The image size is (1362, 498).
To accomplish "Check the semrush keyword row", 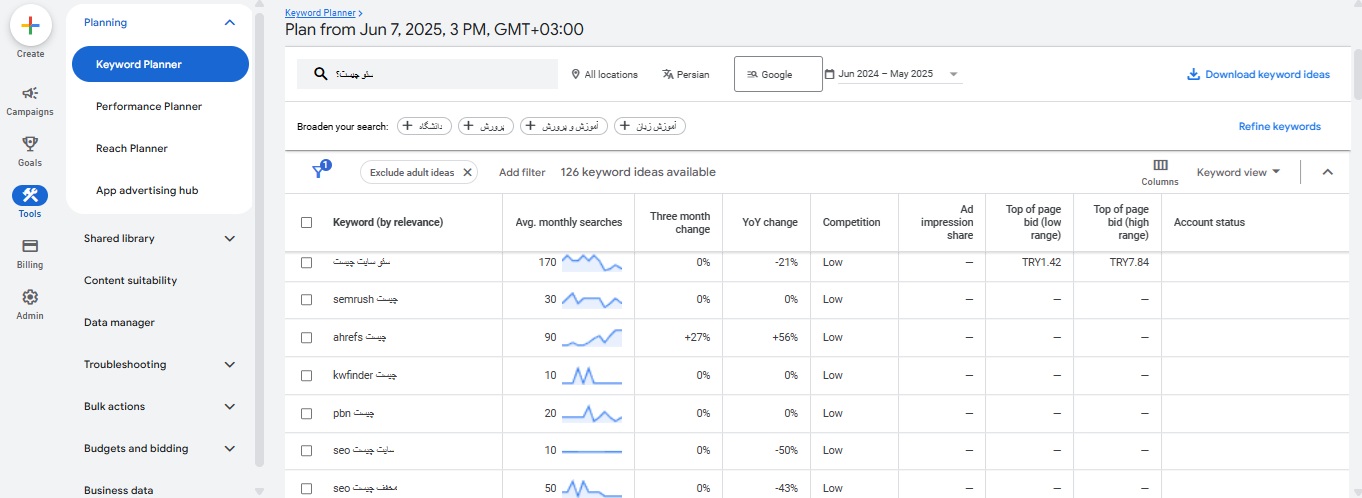I will 307,299.
